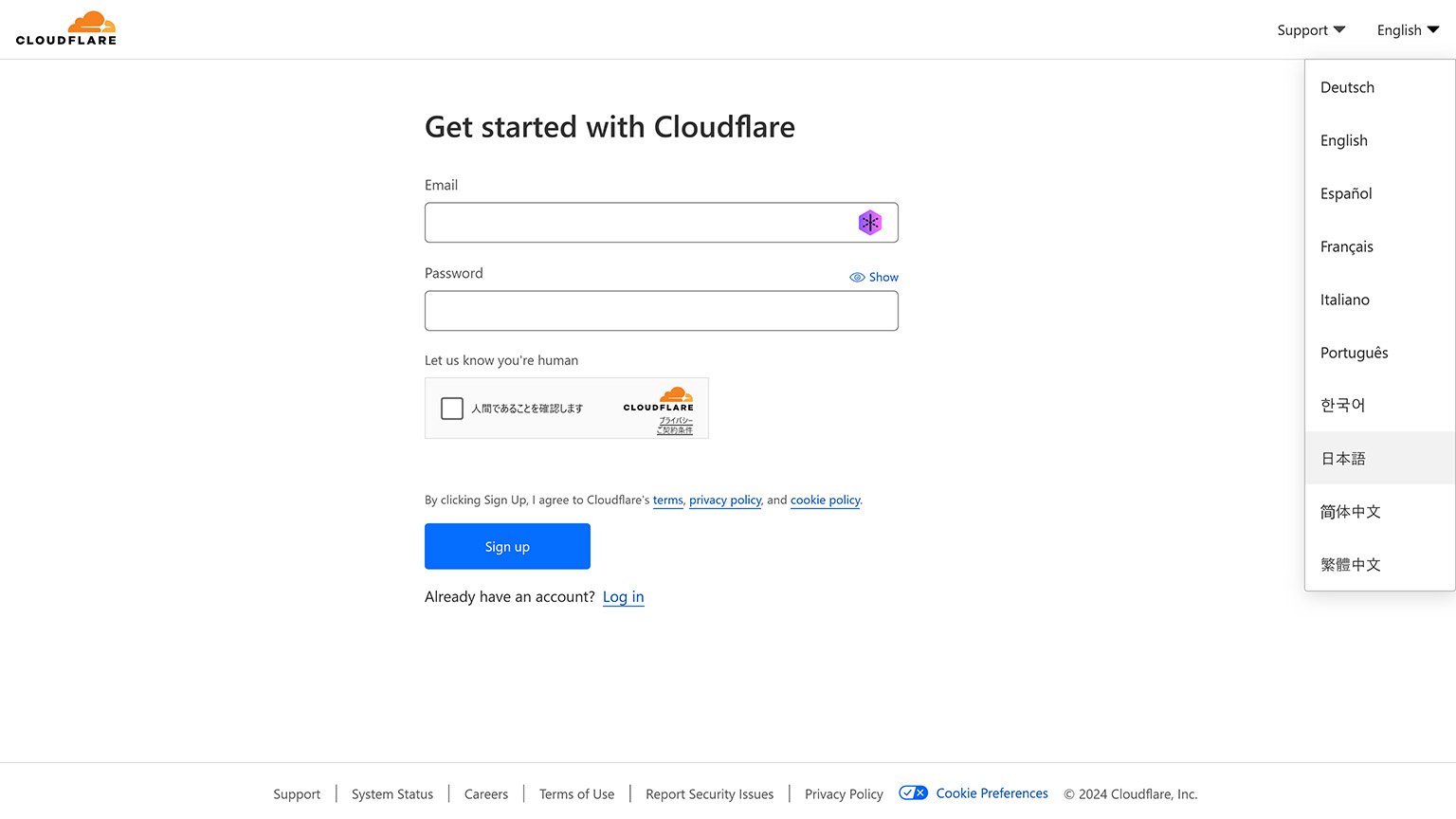Image resolution: width=1456 pixels, height=819 pixels.
Task: Pick Français in the language list
Action: (x=1346, y=246)
